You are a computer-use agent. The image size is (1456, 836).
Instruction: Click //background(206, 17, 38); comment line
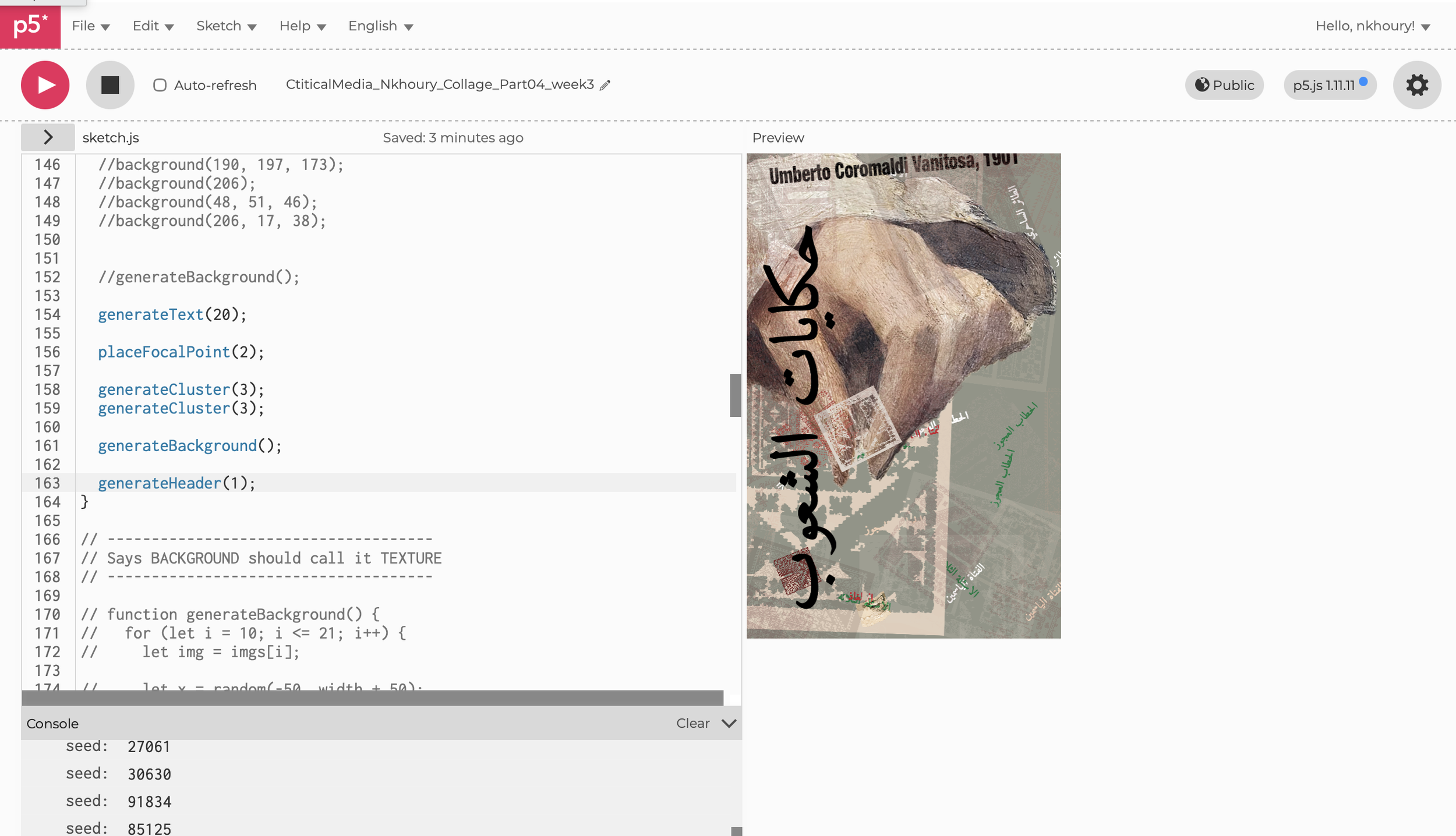pyautogui.click(x=212, y=221)
